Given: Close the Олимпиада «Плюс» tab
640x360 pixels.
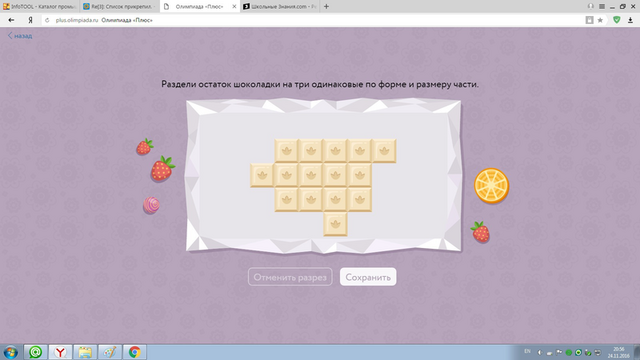Looking at the screenshot, I should point(234,7).
